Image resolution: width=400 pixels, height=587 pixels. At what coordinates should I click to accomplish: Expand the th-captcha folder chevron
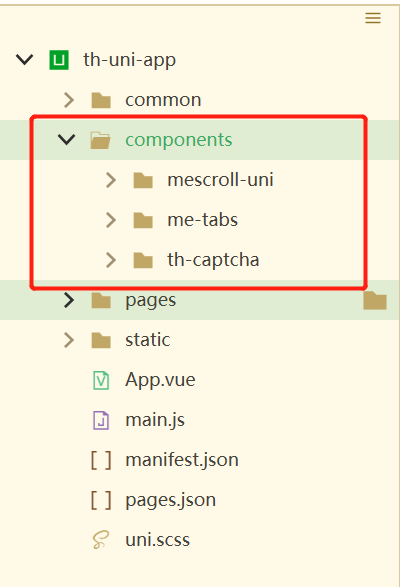pyautogui.click(x=110, y=260)
